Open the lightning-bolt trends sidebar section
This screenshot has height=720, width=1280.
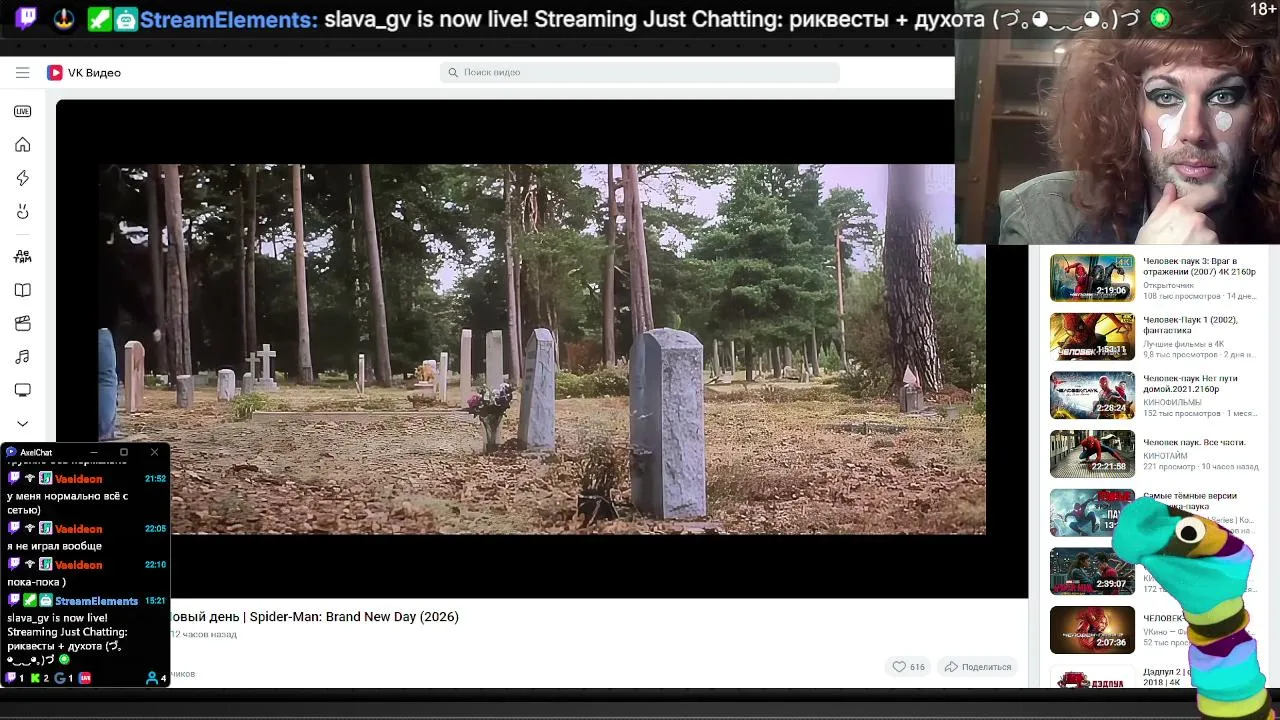22,178
